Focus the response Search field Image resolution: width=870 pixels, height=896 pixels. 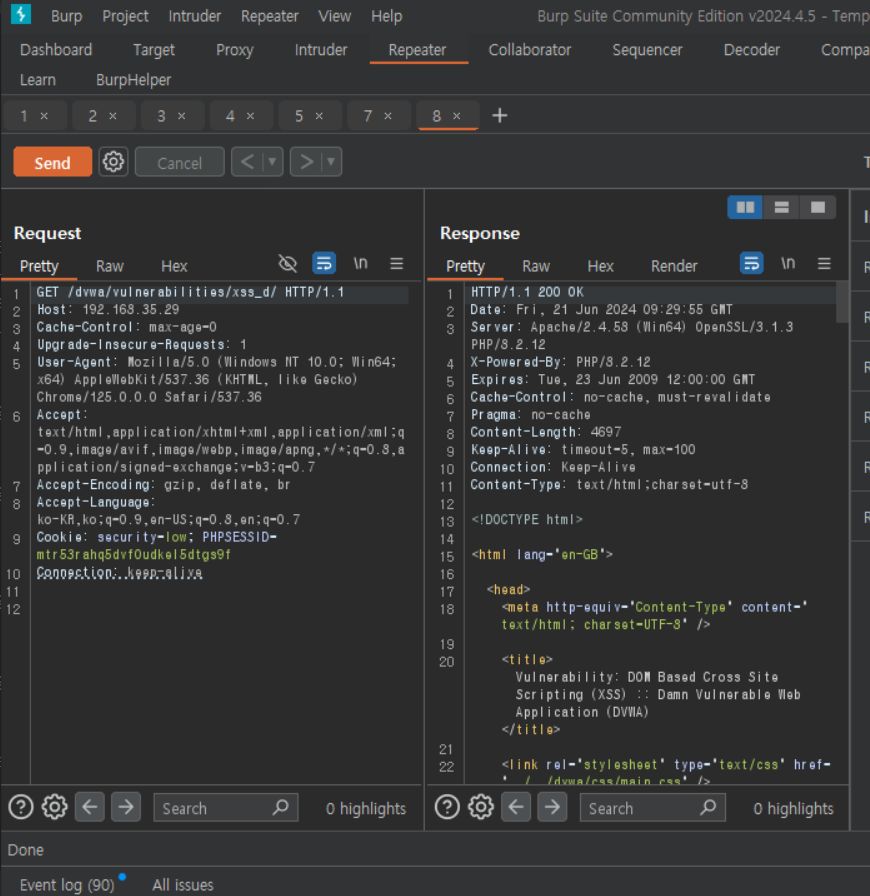pos(653,807)
